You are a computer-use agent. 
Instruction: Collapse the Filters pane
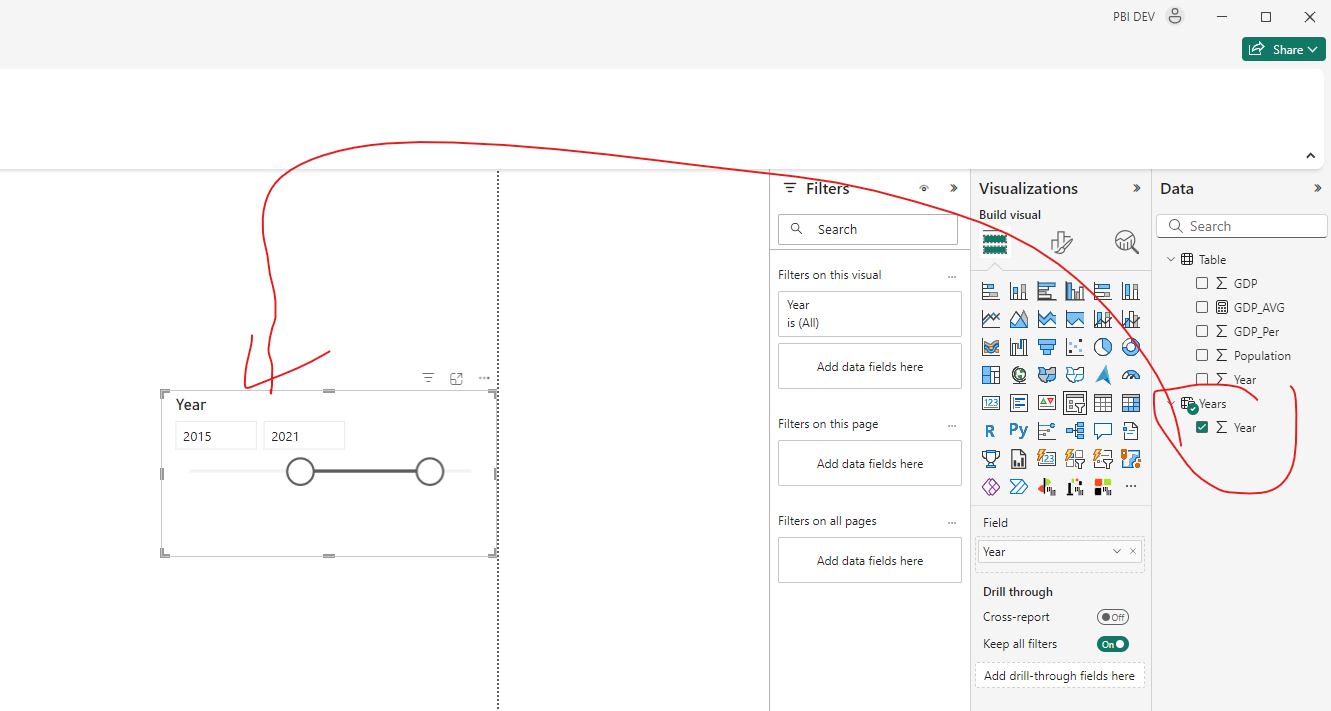click(x=953, y=188)
